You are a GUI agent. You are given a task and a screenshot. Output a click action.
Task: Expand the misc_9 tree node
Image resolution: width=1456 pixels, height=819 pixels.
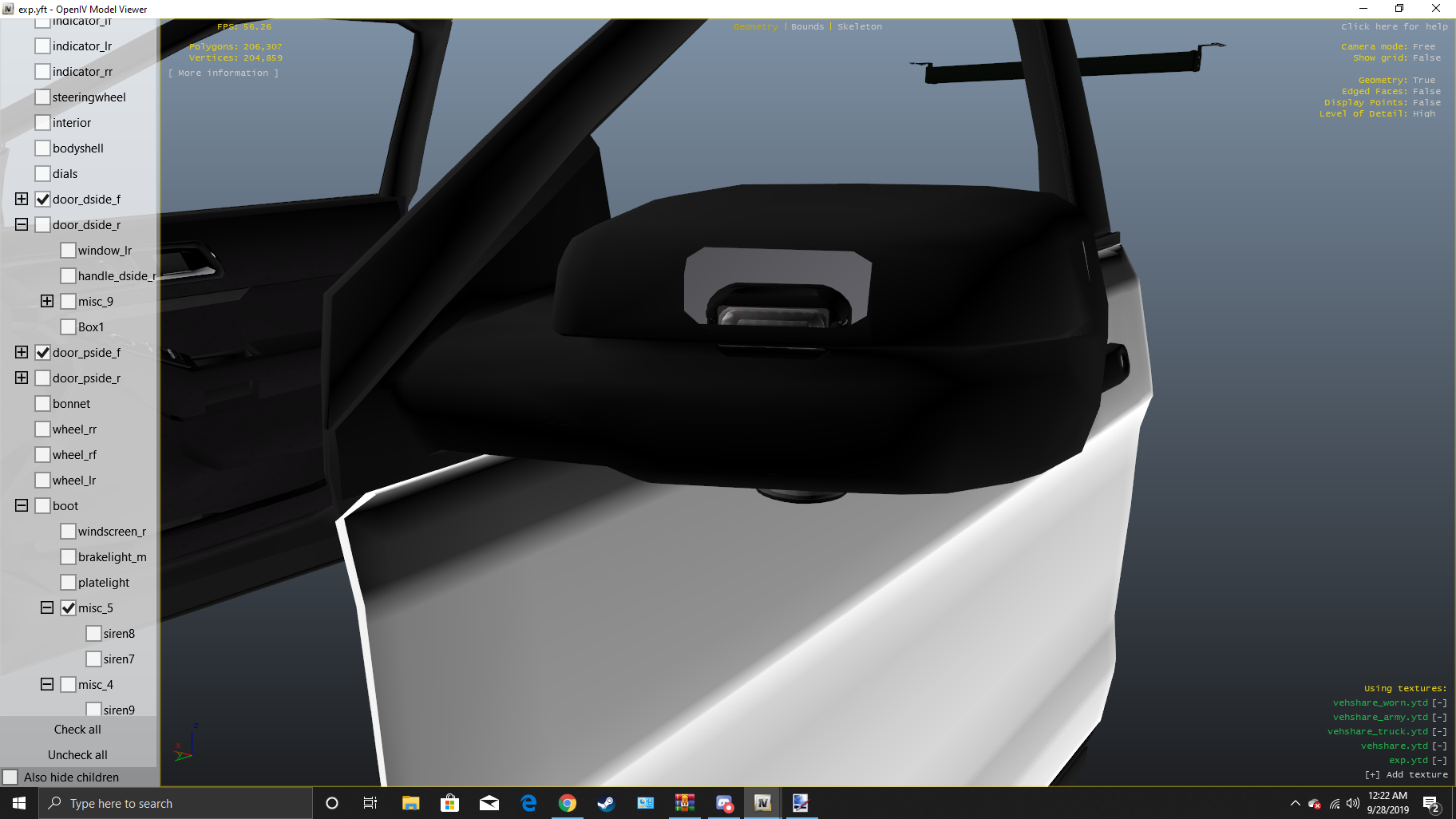(47, 301)
